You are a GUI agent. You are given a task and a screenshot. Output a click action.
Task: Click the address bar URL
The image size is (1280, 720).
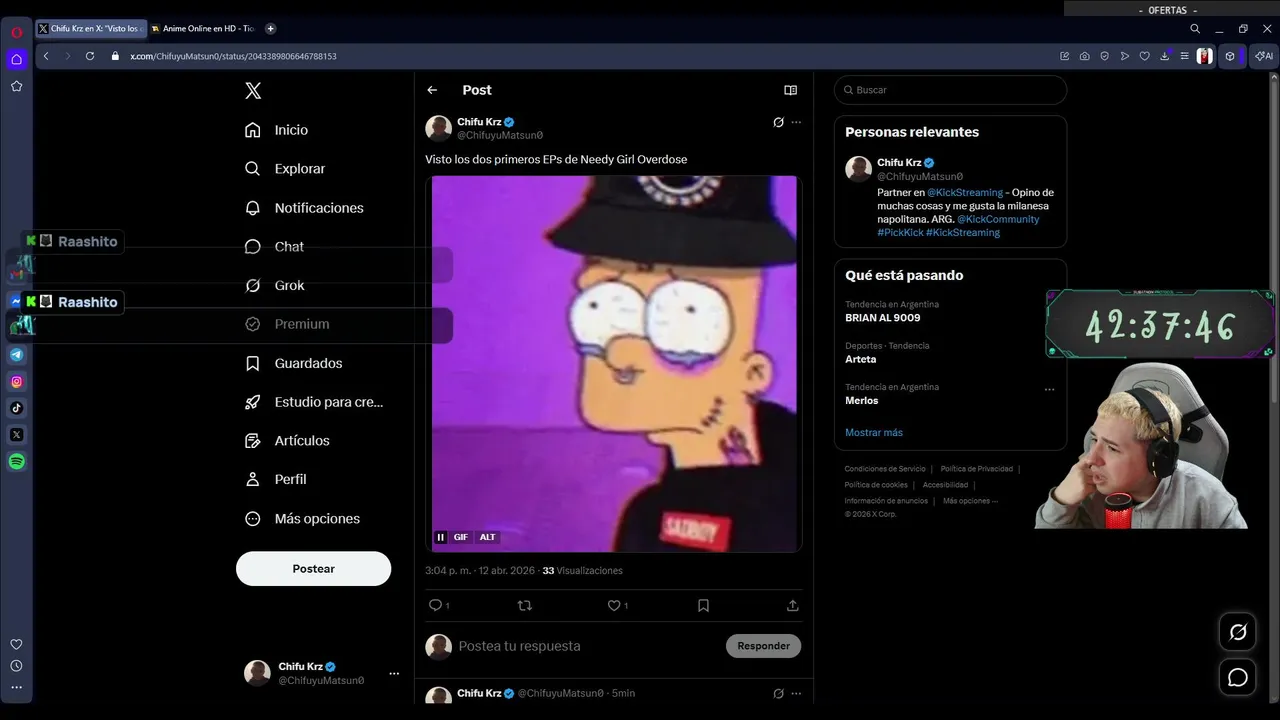233,56
